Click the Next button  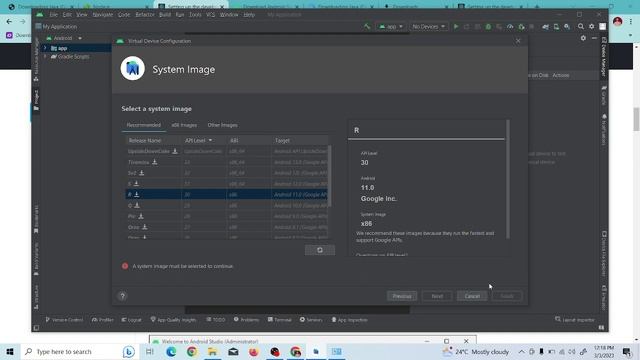click(437, 296)
